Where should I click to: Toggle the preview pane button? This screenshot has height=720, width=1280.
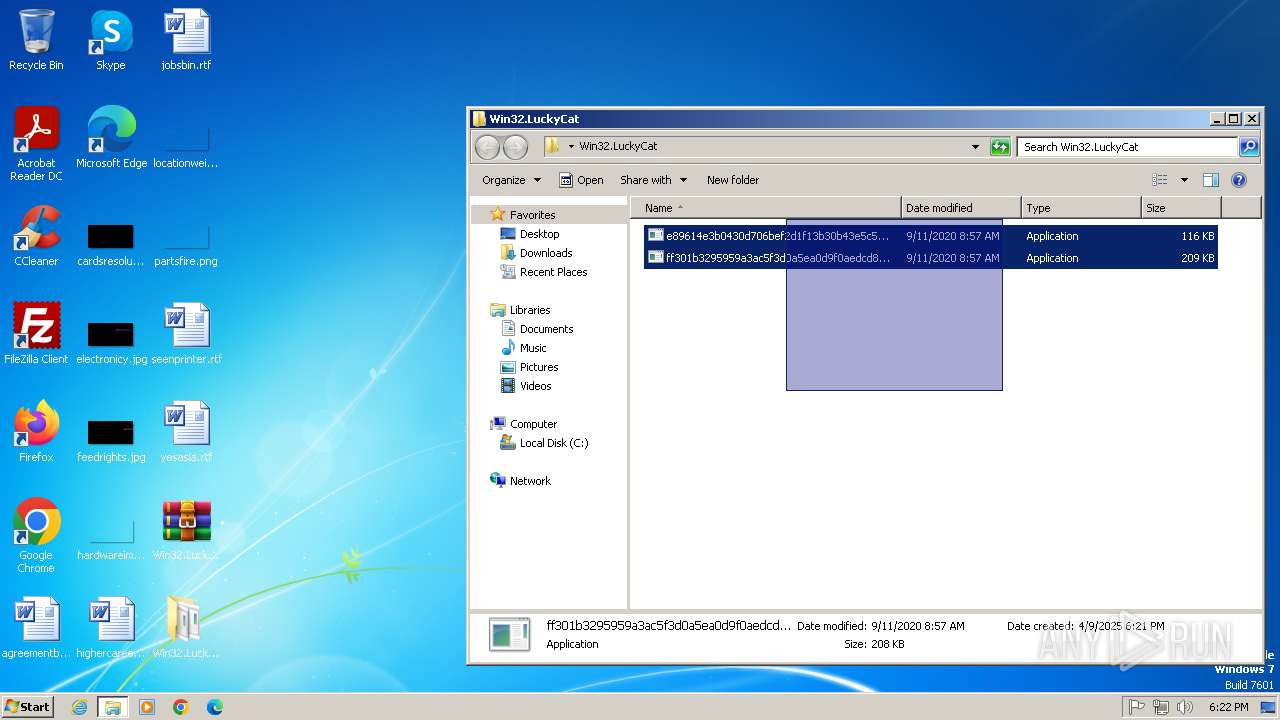(1210, 180)
